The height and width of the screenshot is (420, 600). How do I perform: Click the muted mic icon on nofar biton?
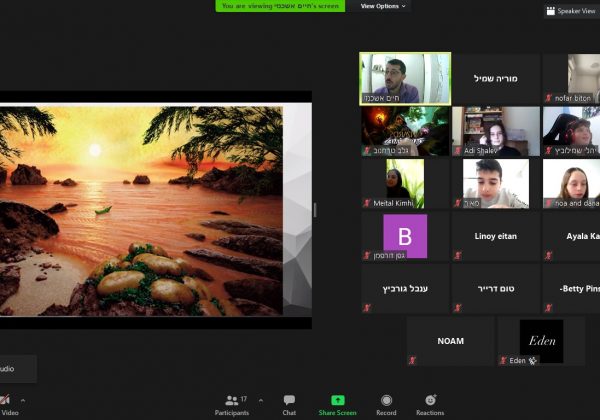pos(548,98)
